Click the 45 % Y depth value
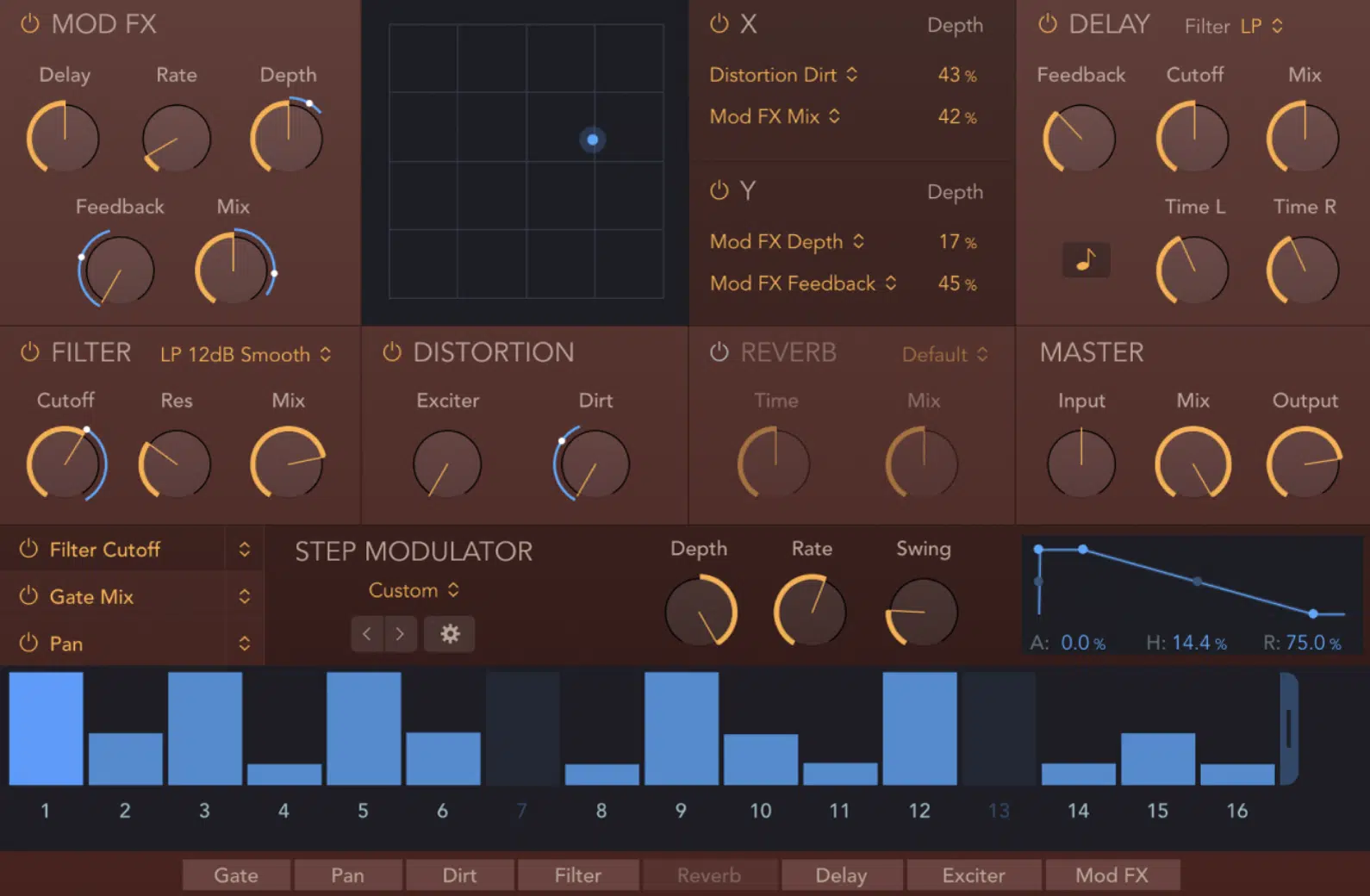This screenshot has width=1370, height=896. [957, 283]
